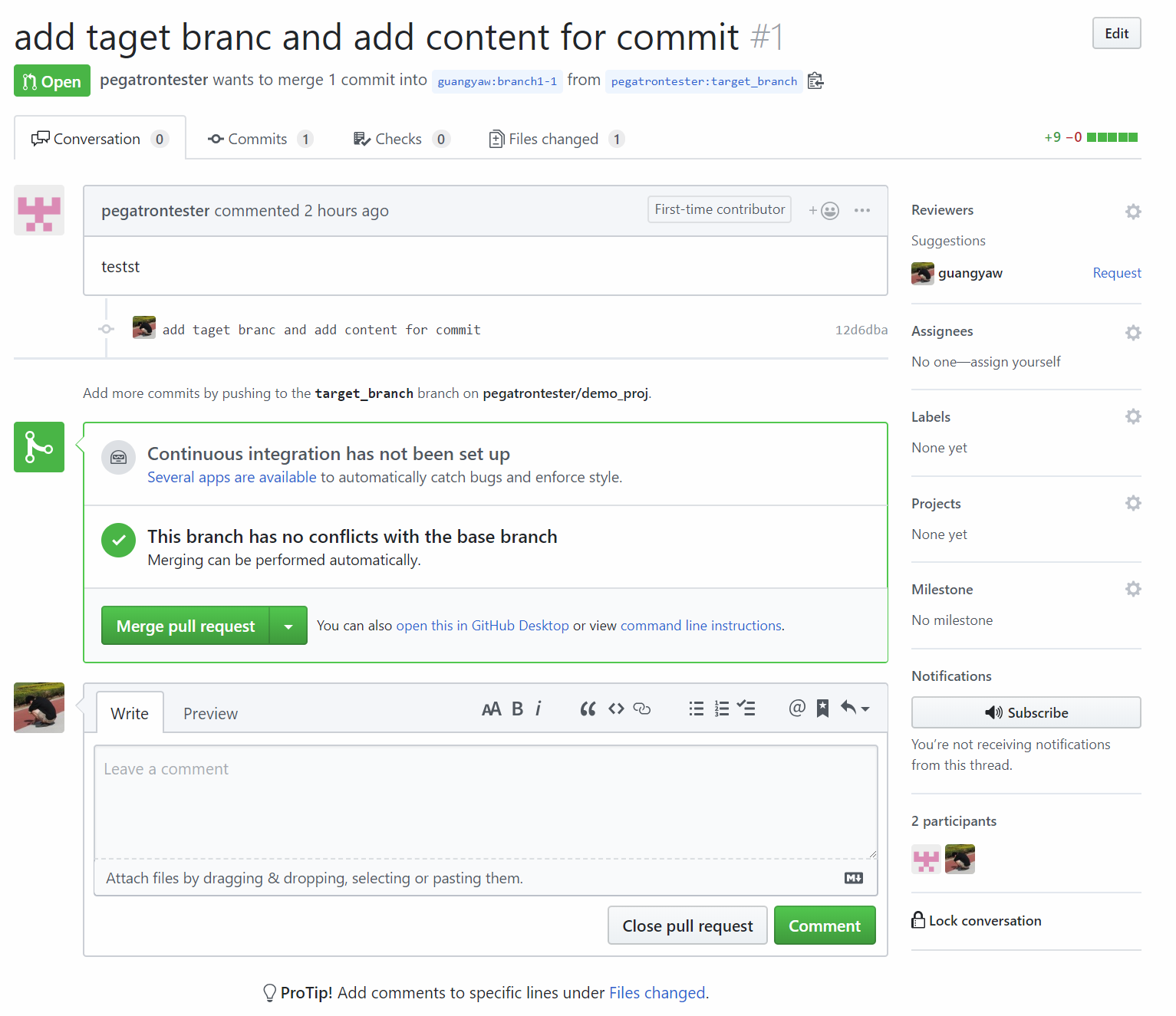Screen dimensions: 1176x1016
Task: Apply bold formatting in the comment editor
Action: pyautogui.click(x=518, y=709)
